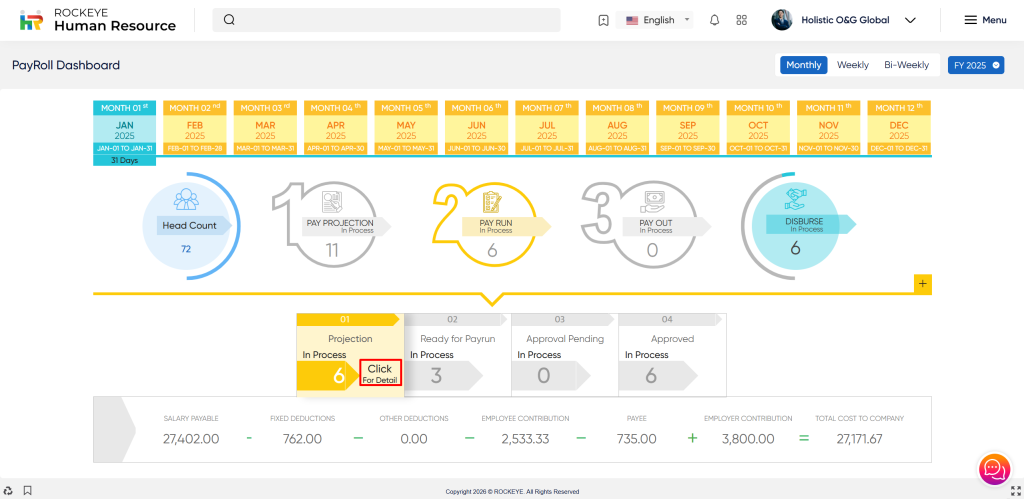Click the search magnifier icon
This screenshot has width=1024, height=499.
[x=229, y=20]
